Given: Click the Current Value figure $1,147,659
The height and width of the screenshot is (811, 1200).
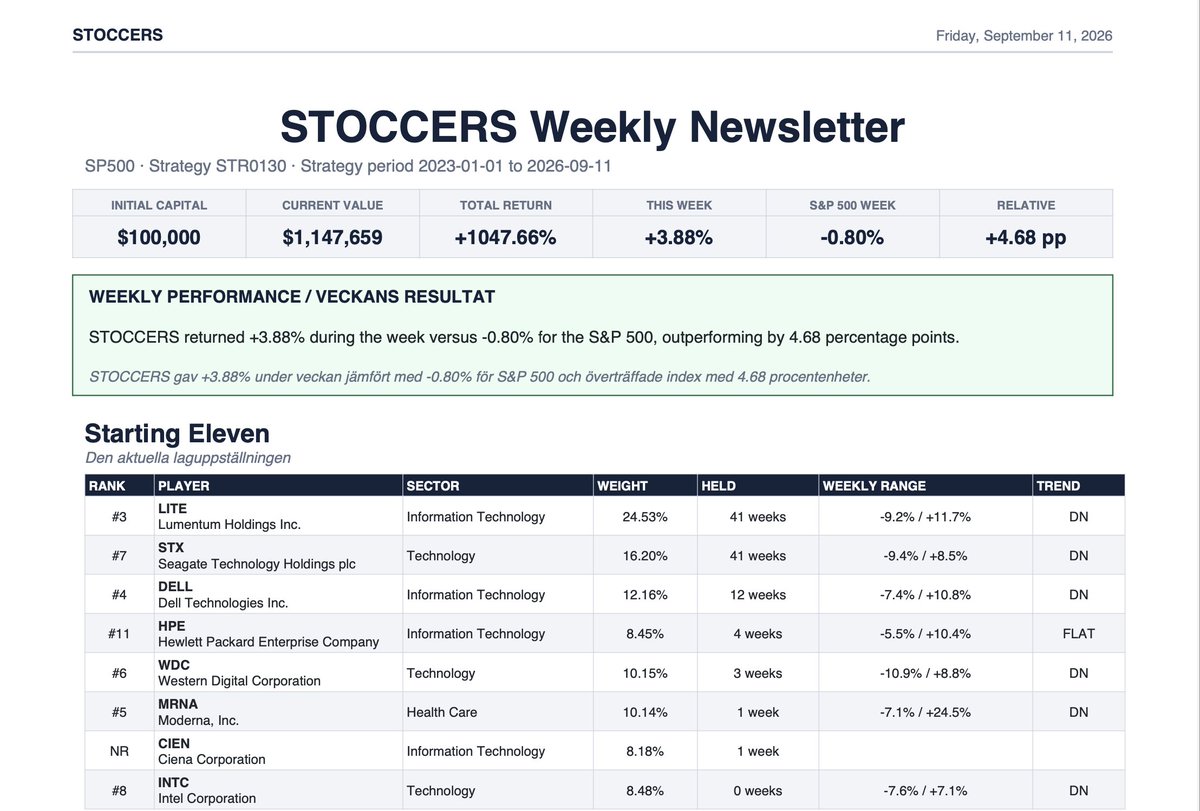Looking at the screenshot, I should pos(332,238).
